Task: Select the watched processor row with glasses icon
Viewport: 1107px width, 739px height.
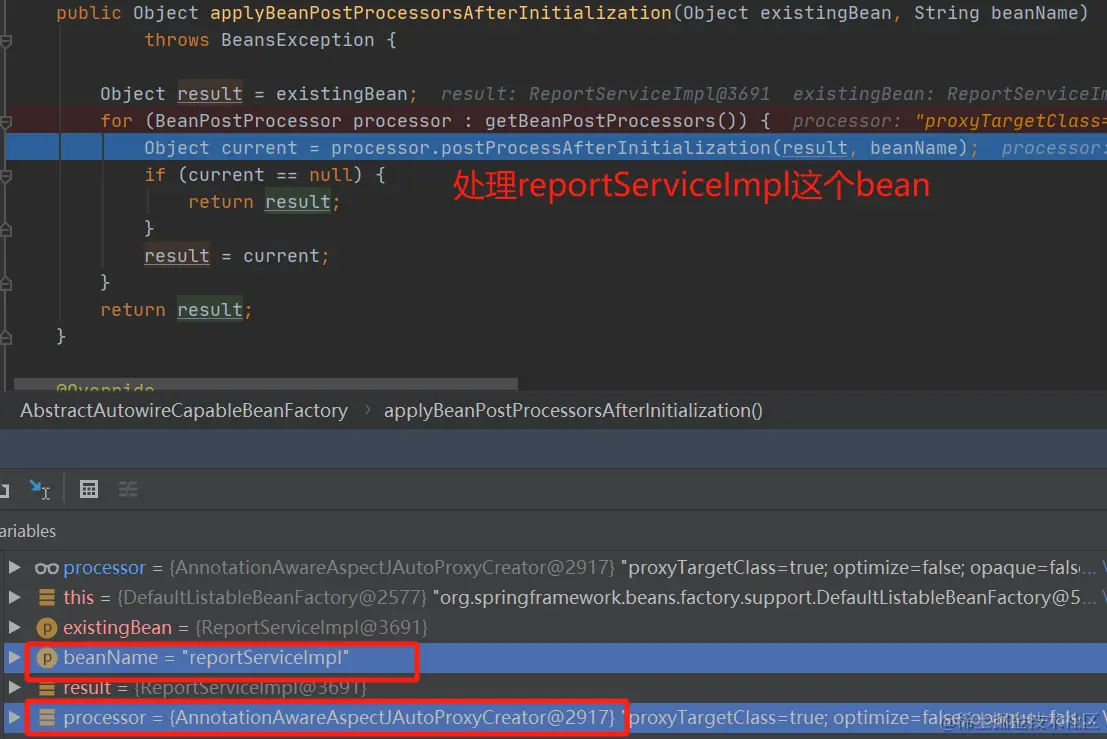Action: click(554, 567)
